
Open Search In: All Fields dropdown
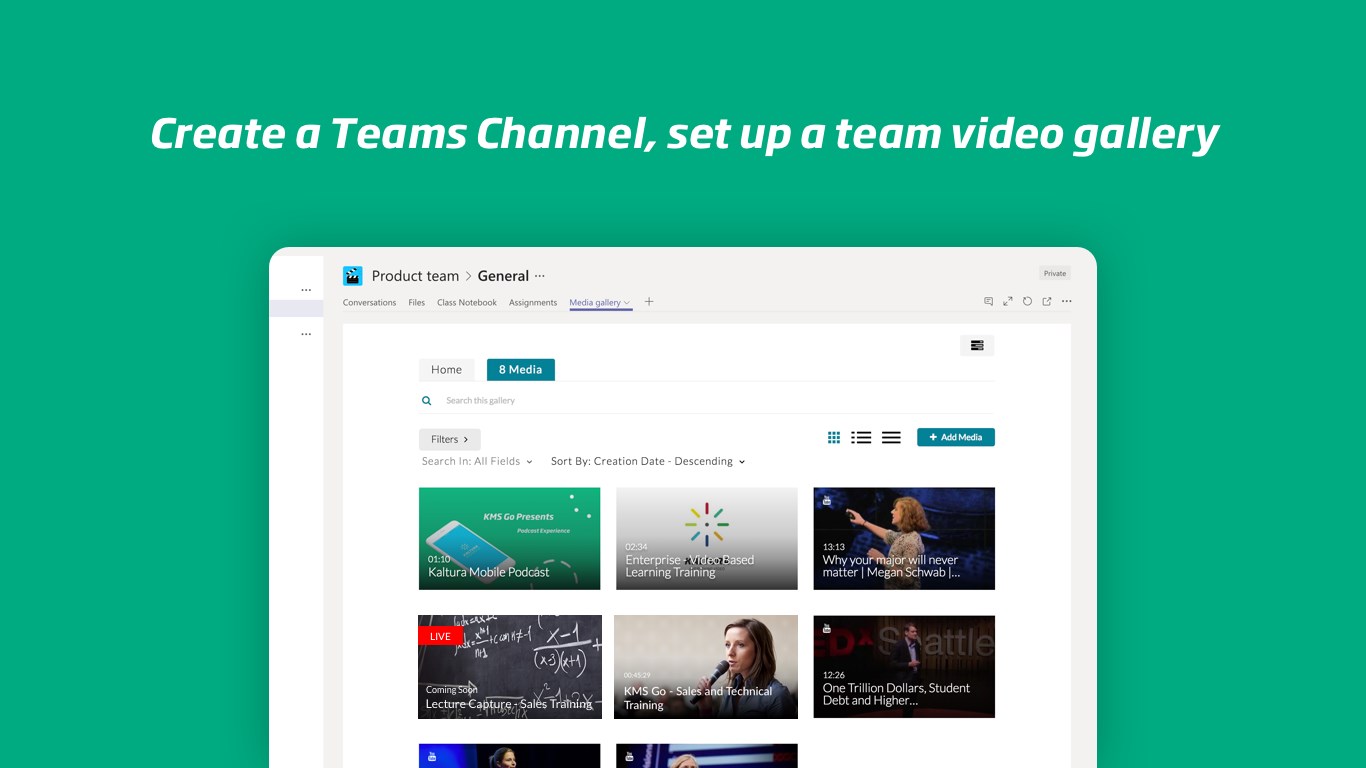click(x=477, y=462)
